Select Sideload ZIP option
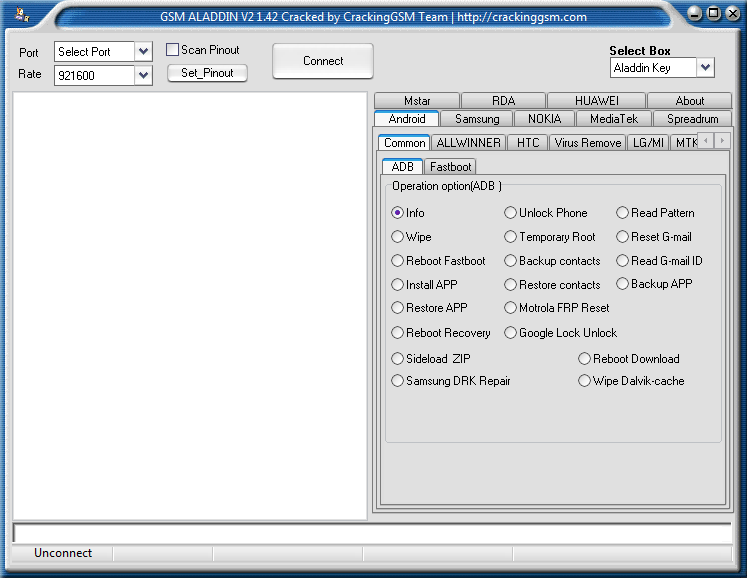Image resolution: width=747 pixels, height=578 pixels. point(431,358)
